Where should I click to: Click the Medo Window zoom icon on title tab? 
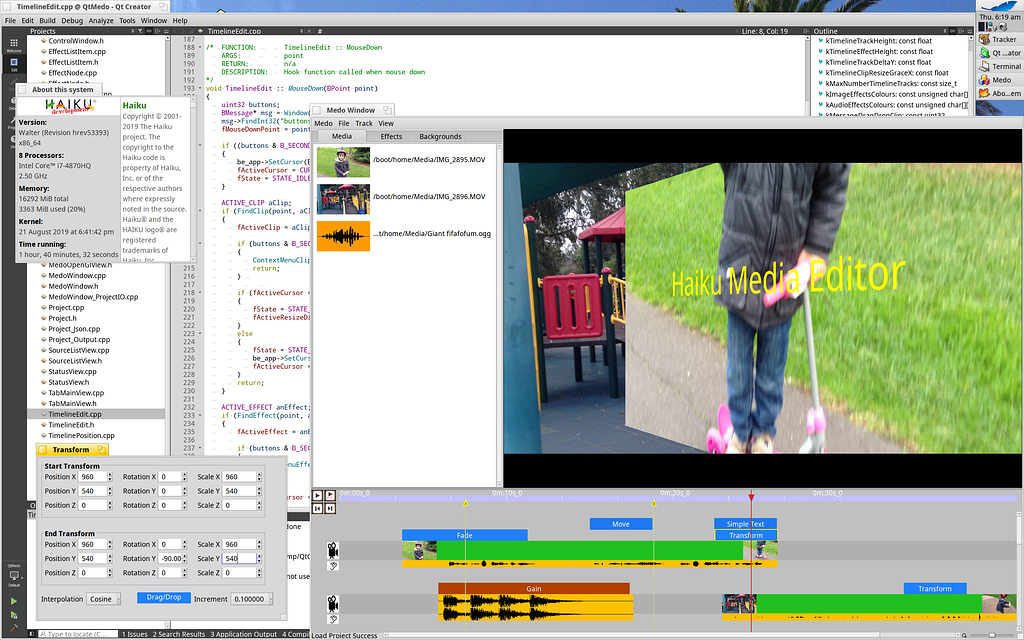click(x=387, y=110)
